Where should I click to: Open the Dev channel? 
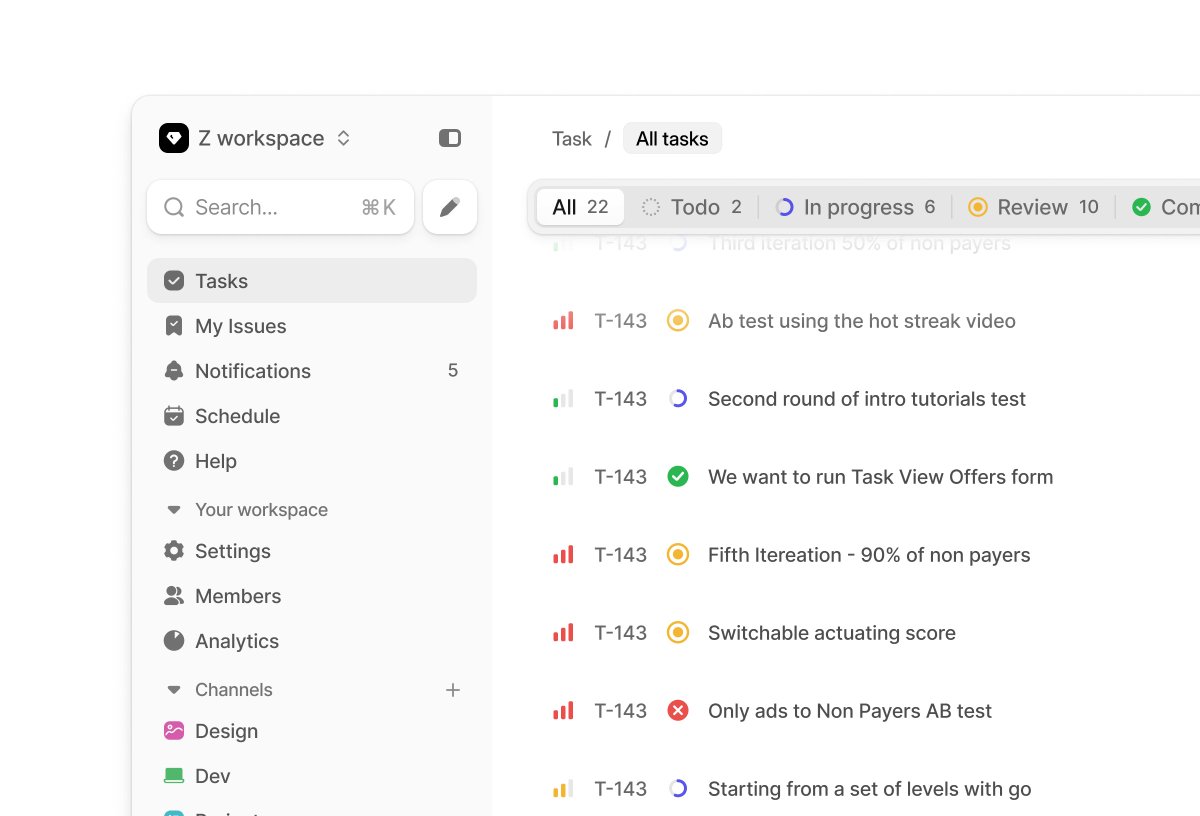coord(312,776)
